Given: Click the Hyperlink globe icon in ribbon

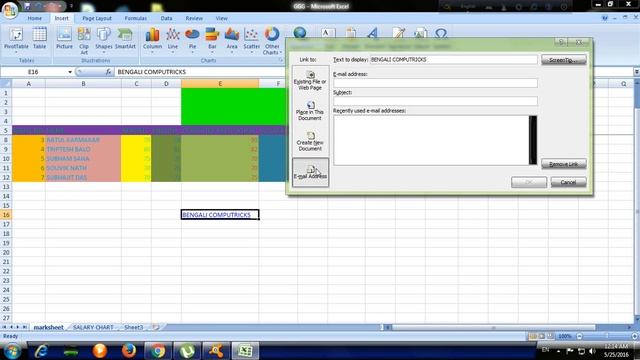Looking at the screenshot, I should (x=300, y=33).
